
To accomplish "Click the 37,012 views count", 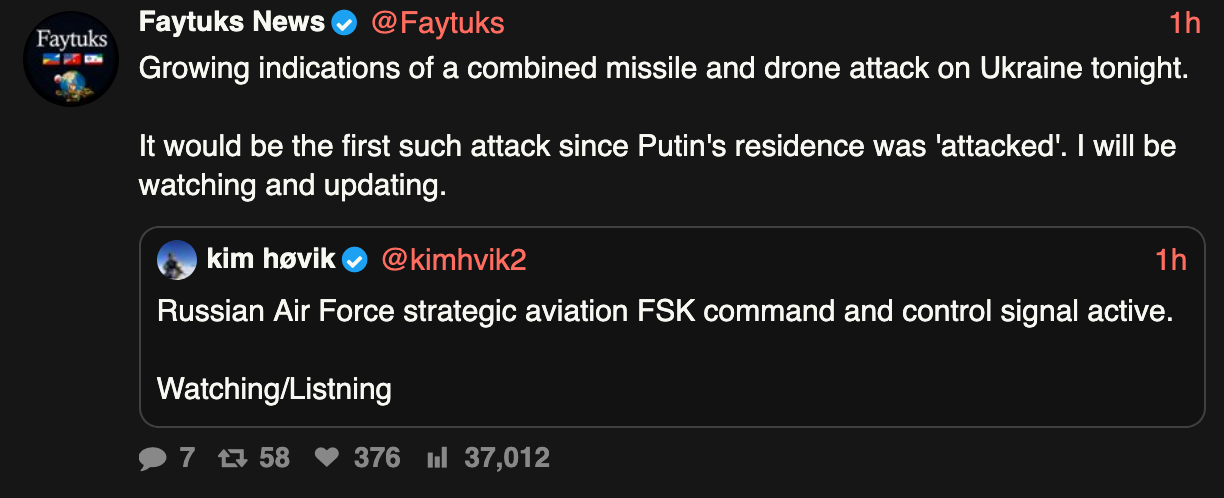I will 507,458.
